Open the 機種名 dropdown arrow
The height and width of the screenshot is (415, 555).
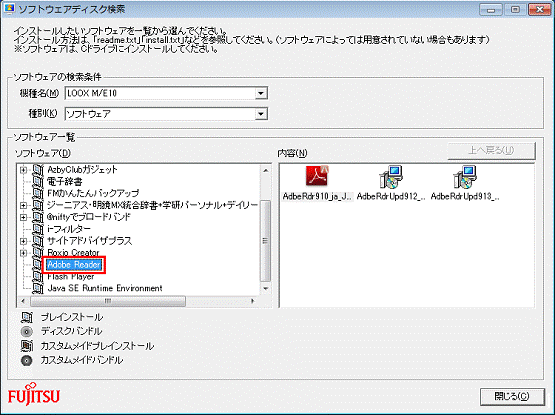click(x=261, y=93)
